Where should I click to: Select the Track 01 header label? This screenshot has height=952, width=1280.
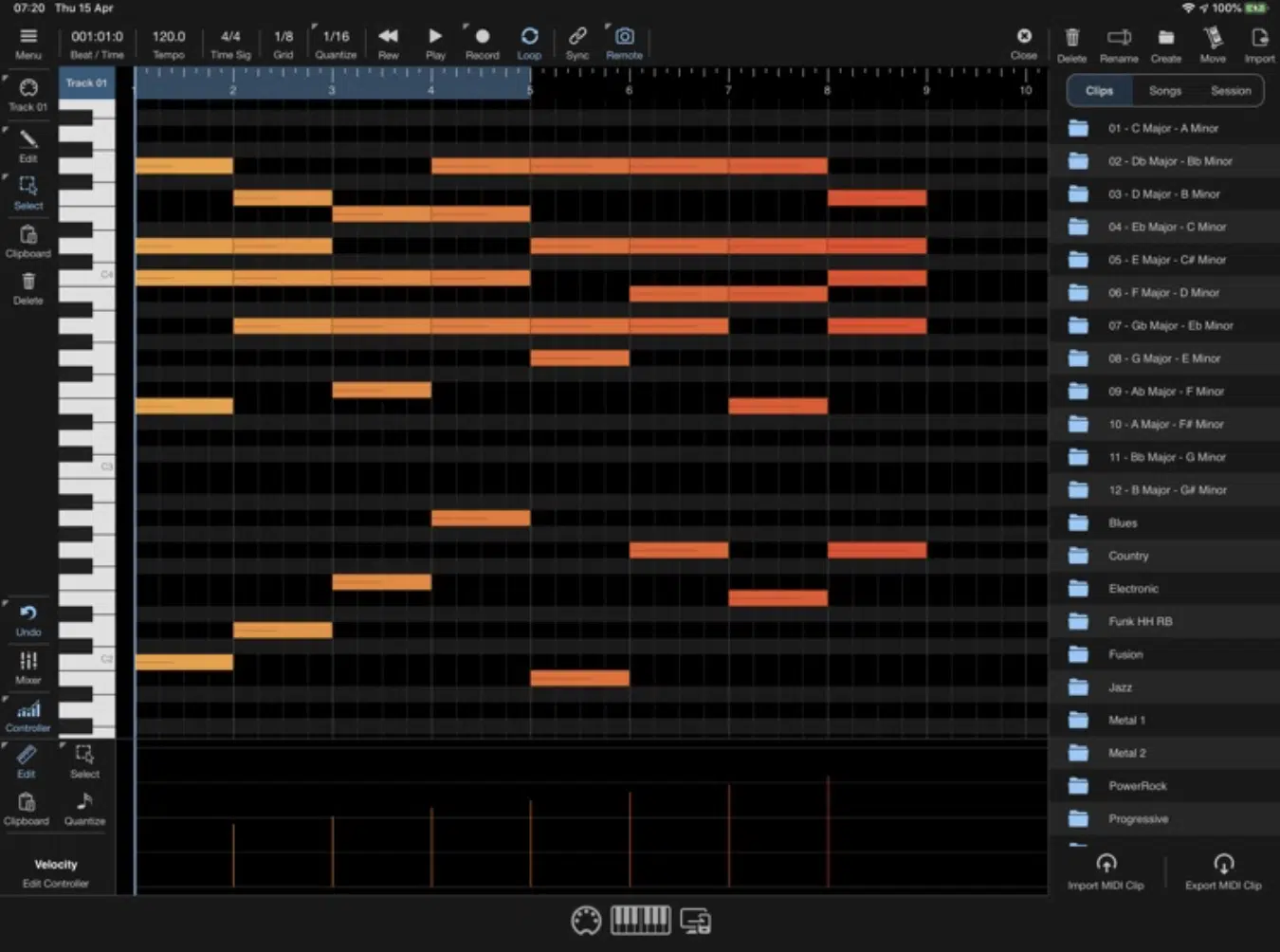[x=86, y=82]
